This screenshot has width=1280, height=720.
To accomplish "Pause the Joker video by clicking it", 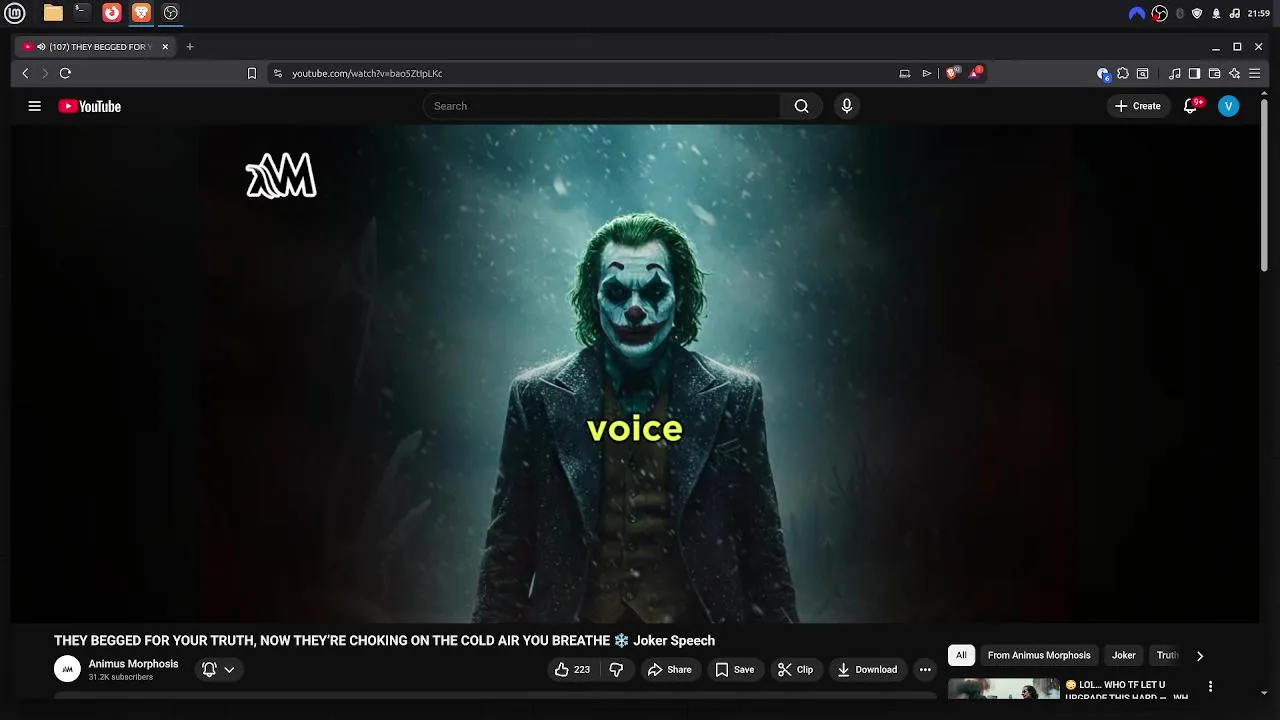I will pyautogui.click(x=635, y=373).
